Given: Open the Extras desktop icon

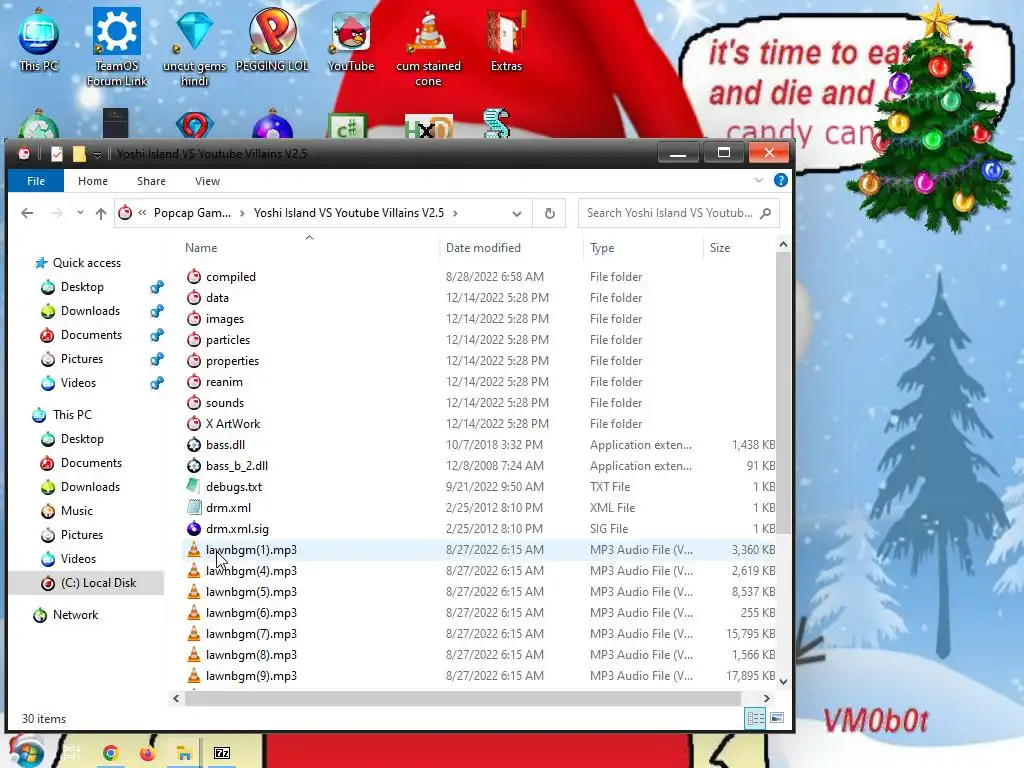Looking at the screenshot, I should pyautogui.click(x=506, y=39).
